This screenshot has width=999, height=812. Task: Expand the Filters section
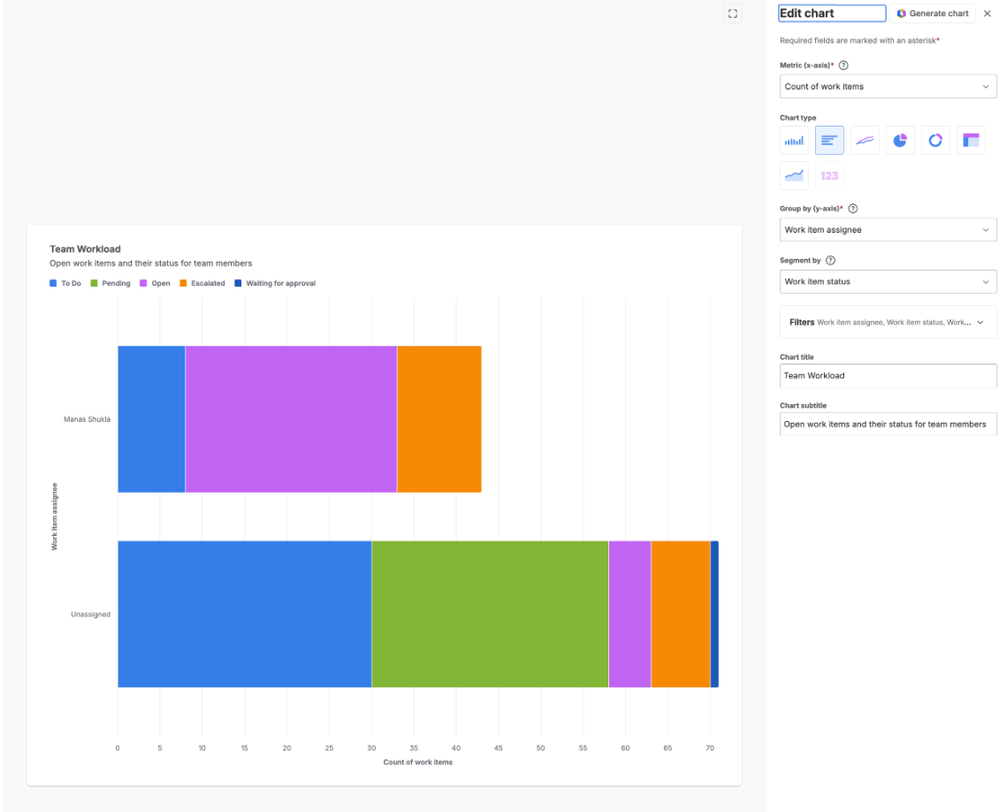(x=888, y=322)
